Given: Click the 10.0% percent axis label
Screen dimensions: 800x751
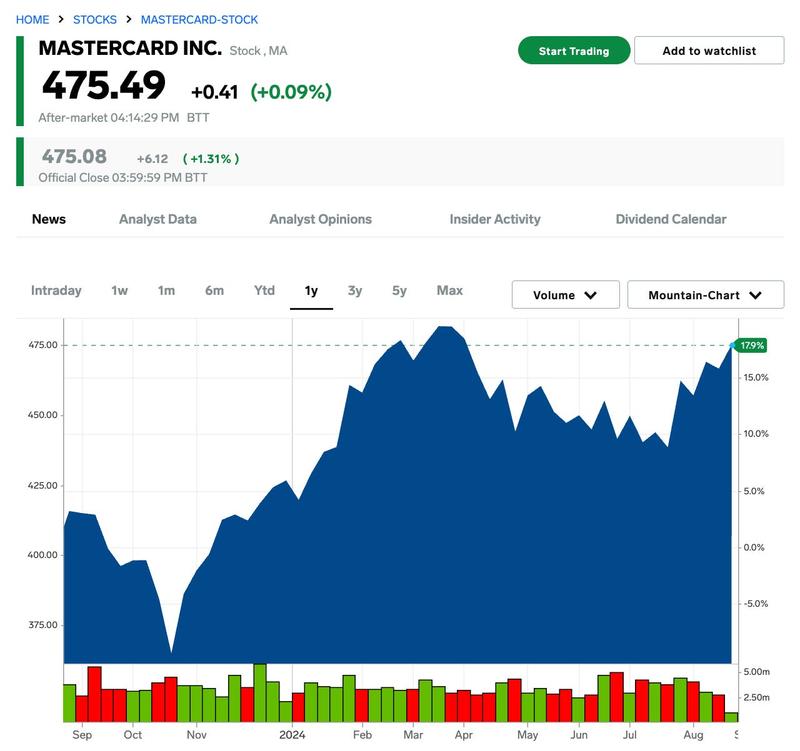Looking at the screenshot, I should point(756,434).
